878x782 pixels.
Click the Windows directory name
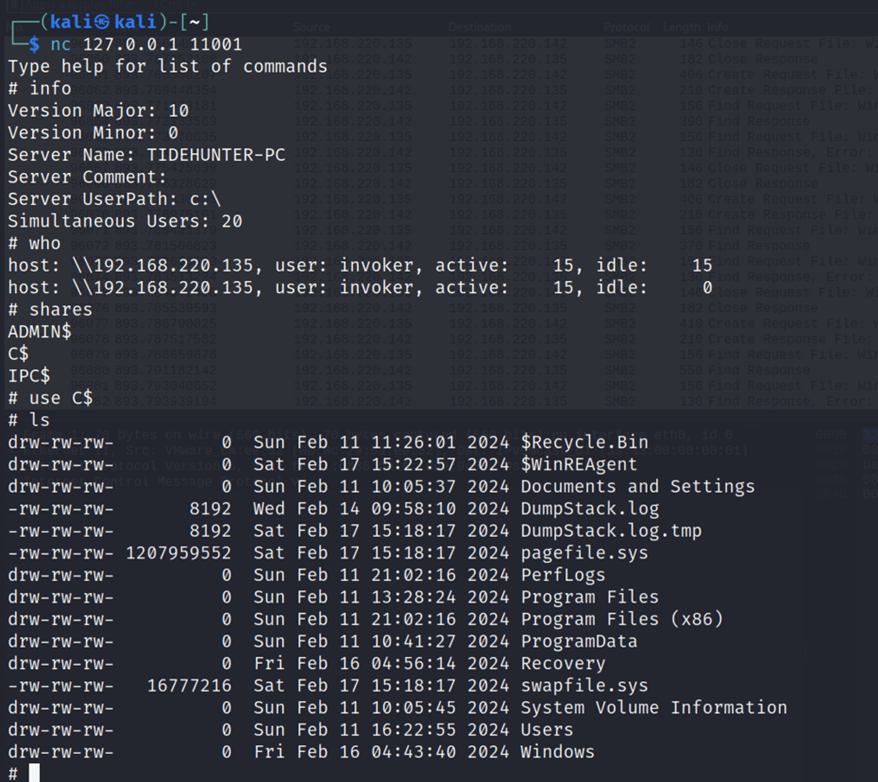coord(558,752)
